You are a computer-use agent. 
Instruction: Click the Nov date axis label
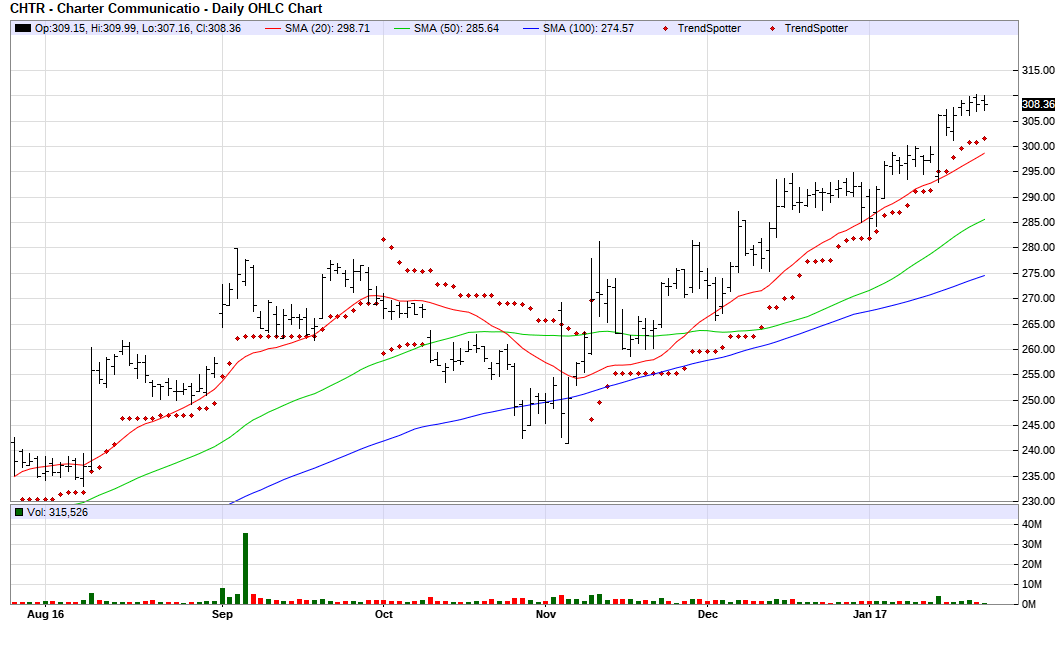(x=546, y=614)
